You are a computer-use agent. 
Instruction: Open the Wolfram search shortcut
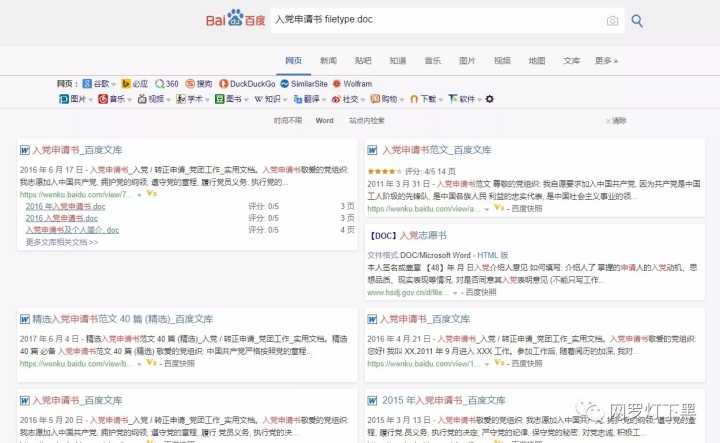[352, 84]
